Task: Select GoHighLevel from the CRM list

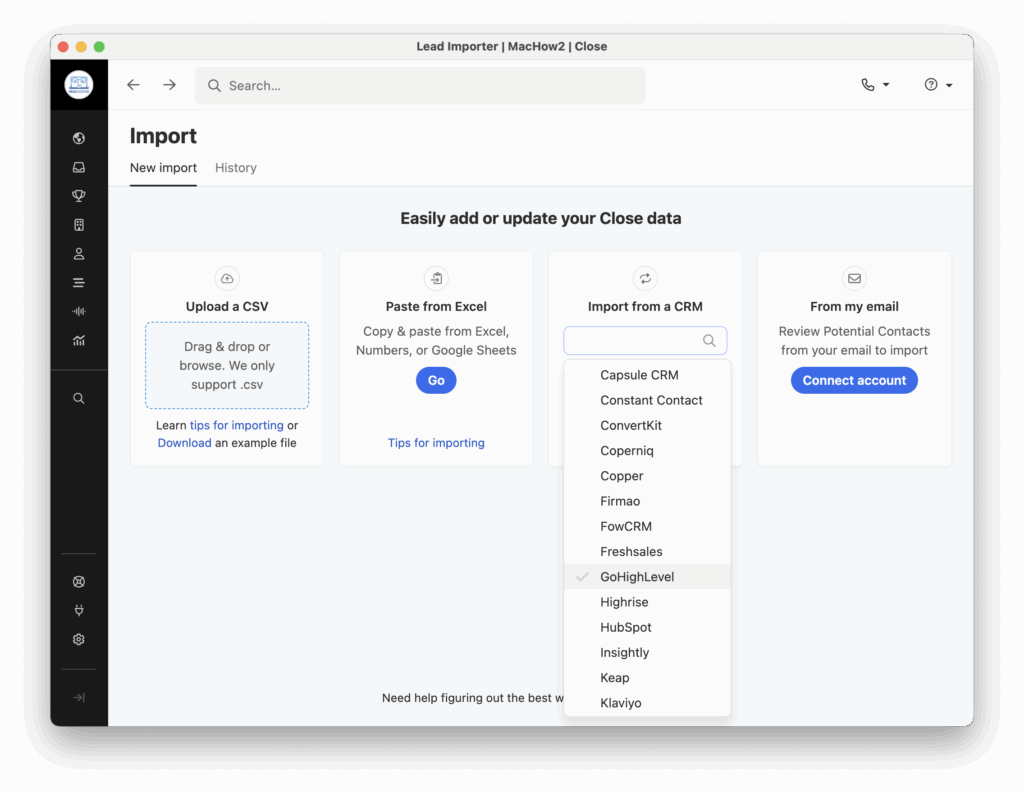Action: [x=637, y=577]
